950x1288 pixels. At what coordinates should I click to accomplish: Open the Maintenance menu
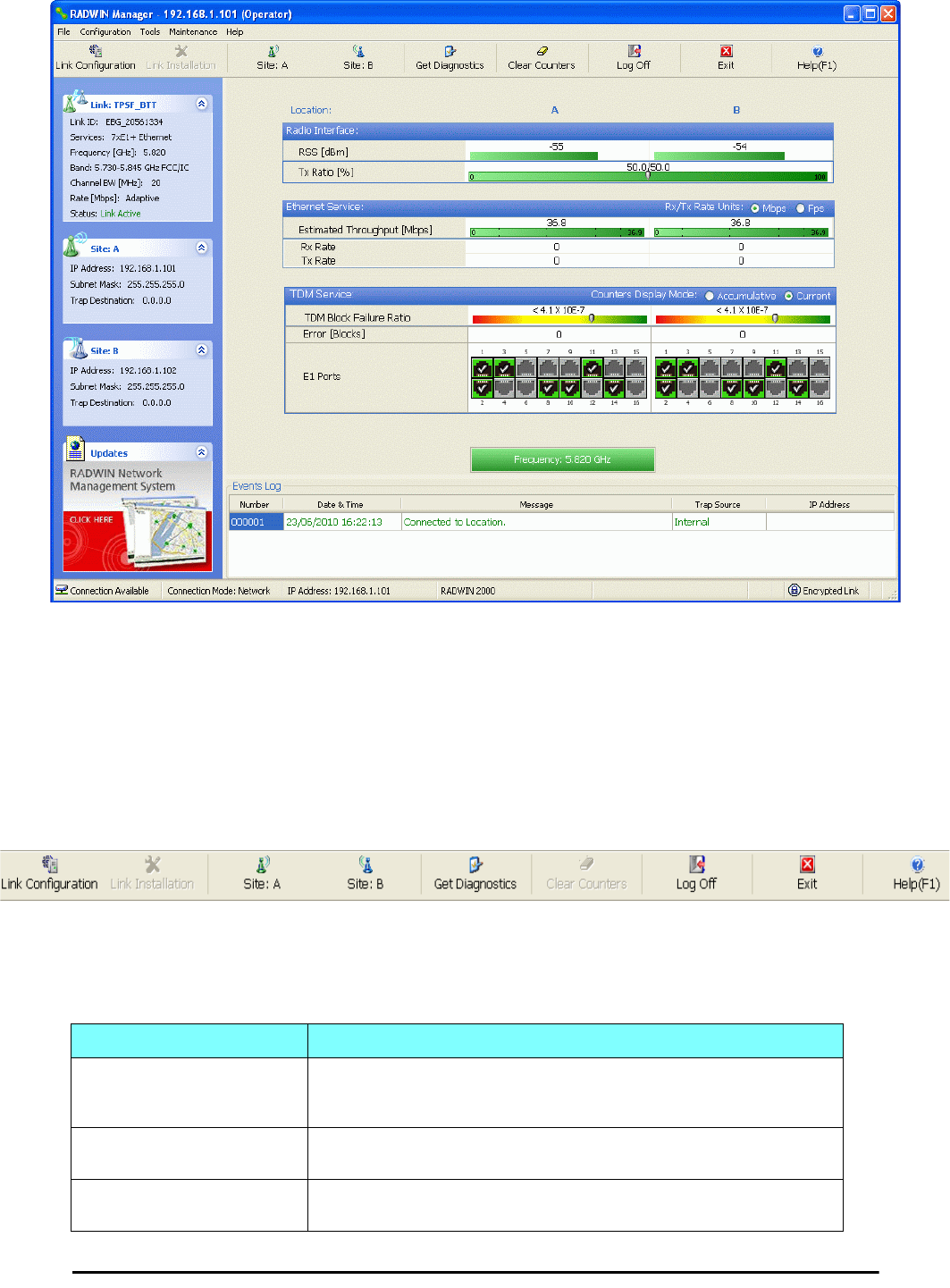pyautogui.click(x=193, y=31)
